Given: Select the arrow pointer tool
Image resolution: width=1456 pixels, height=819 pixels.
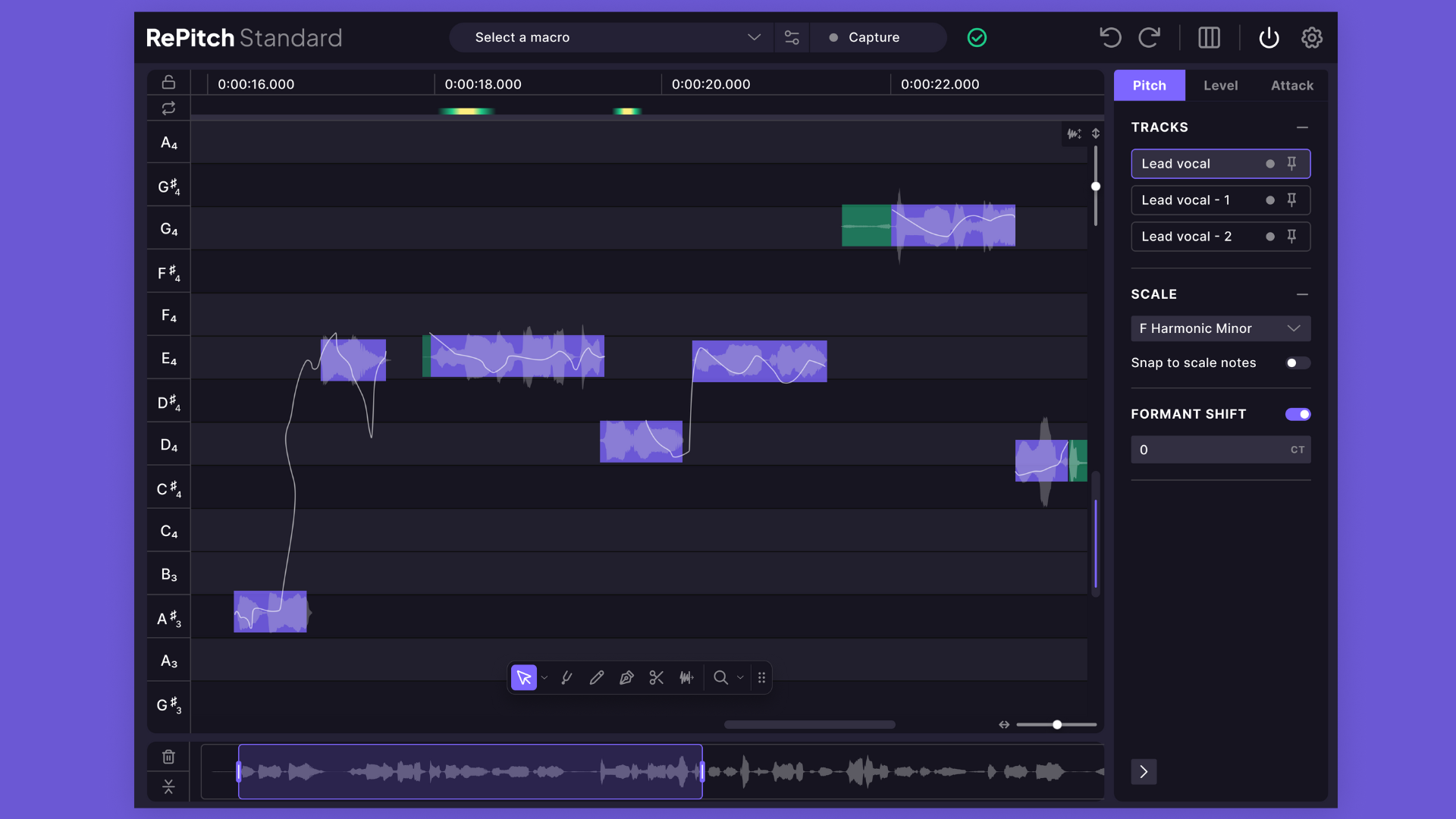Looking at the screenshot, I should (x=523, y=677).
